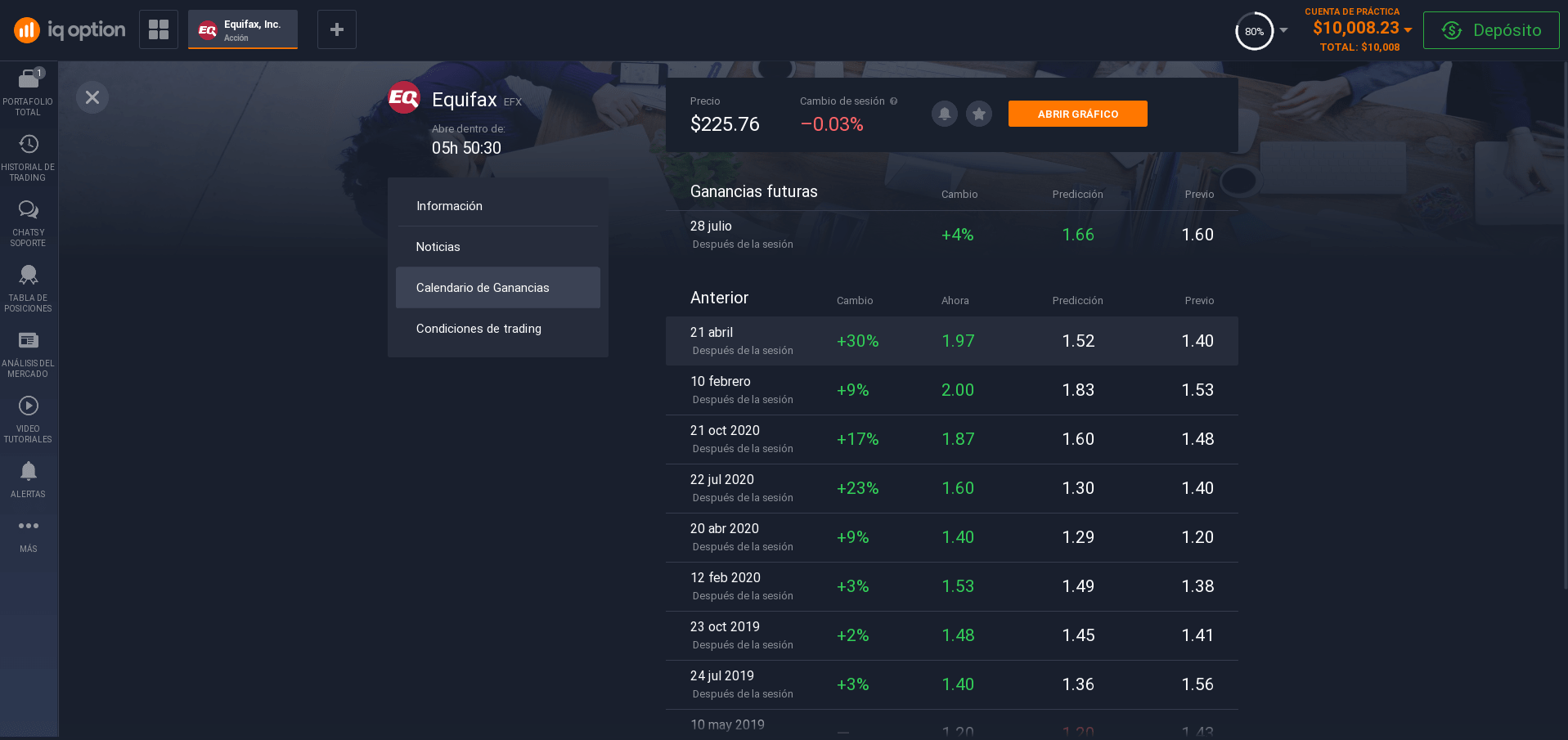Select the 24 jul 2019 earnings row
Image resolution: width=1568 pixels, height=740 pixels.
click(x=952, y=684)
